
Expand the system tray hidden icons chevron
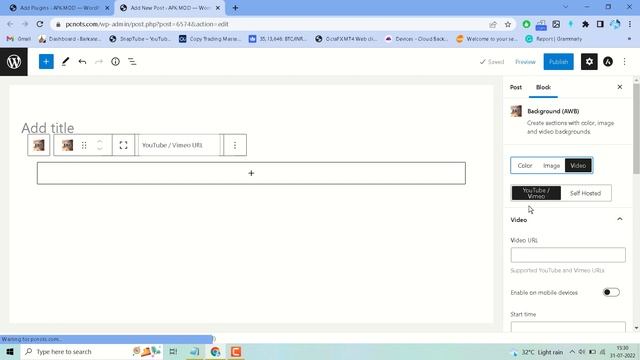(x=572, y=352)
